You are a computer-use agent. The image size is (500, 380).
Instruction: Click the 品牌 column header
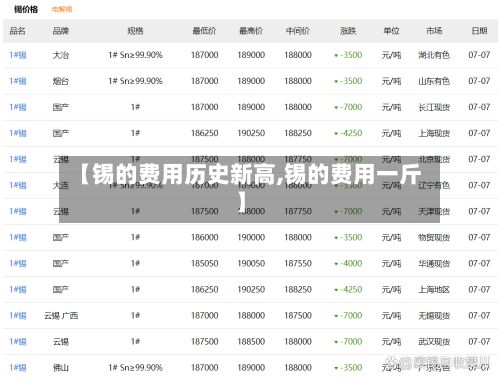click(61, 31)
